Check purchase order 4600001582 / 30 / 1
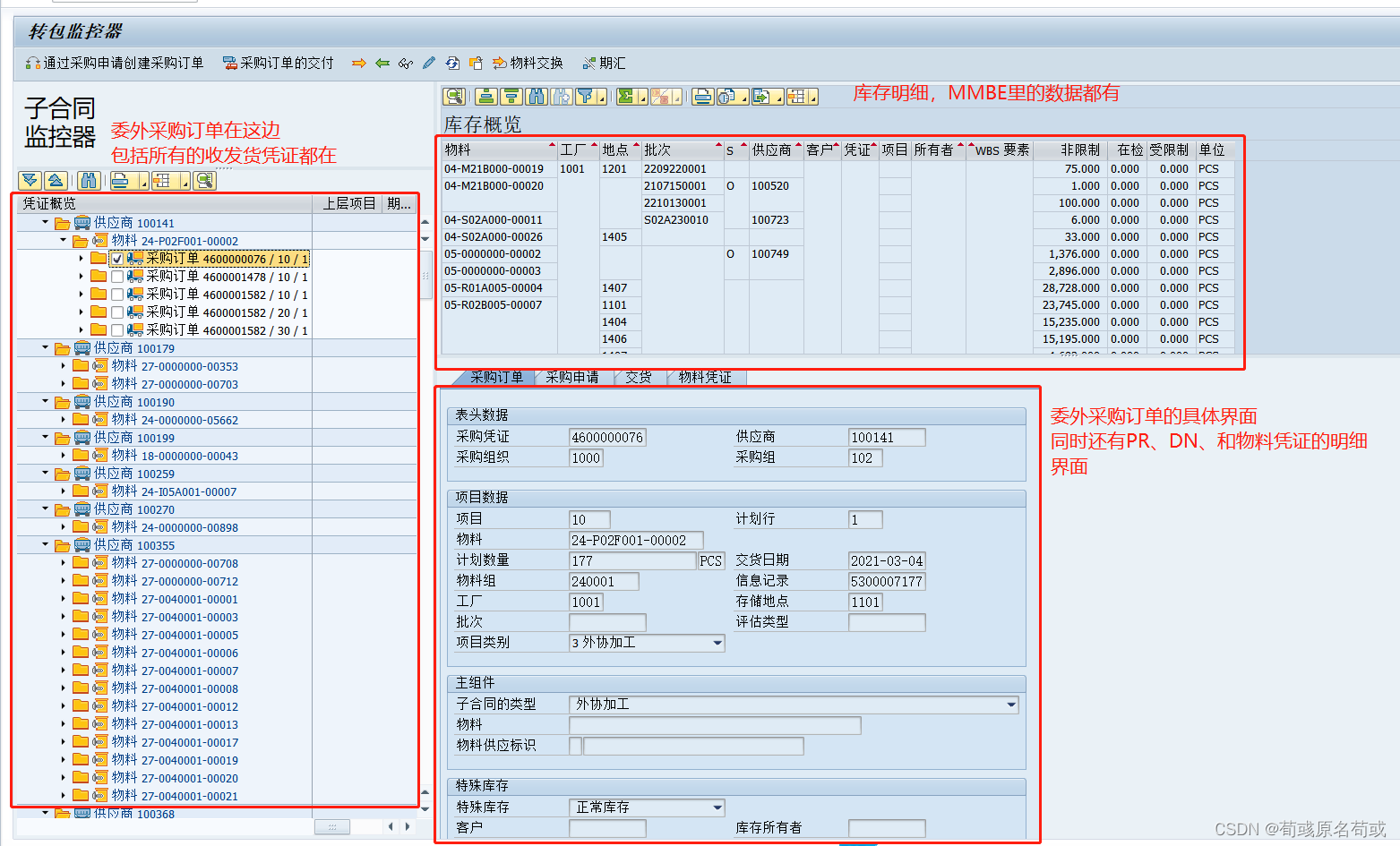 (x=117, y=330)
